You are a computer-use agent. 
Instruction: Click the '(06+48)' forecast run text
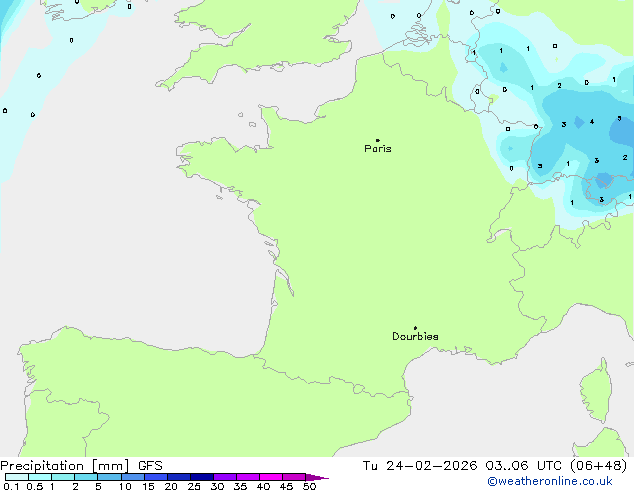[598, 466]
